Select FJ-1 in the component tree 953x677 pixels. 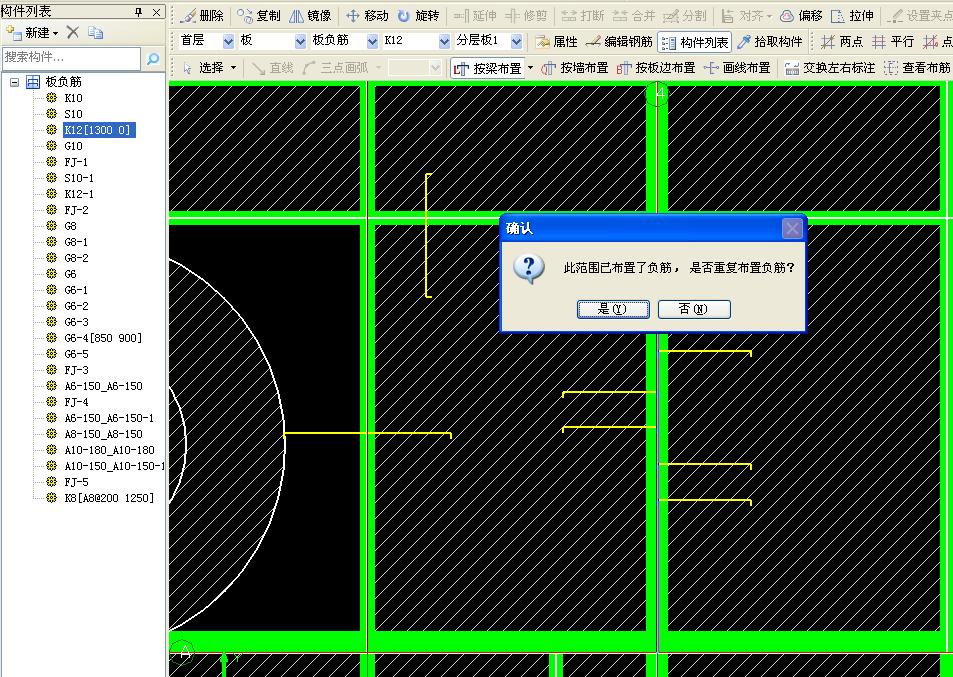(x=76, y=162)
